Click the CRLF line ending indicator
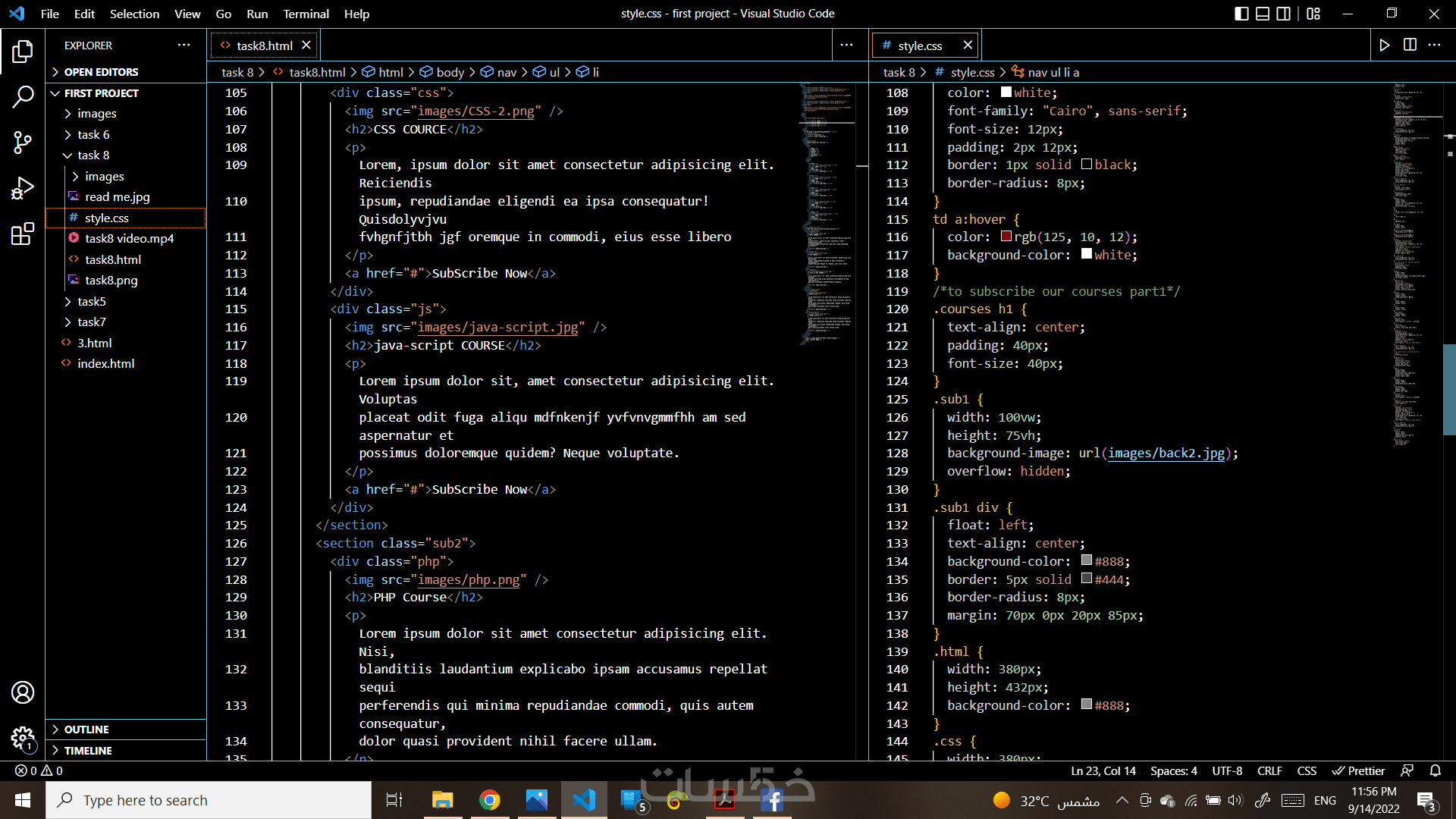1456x819 pixels. pyautogui.click(x=1269, y=770)
